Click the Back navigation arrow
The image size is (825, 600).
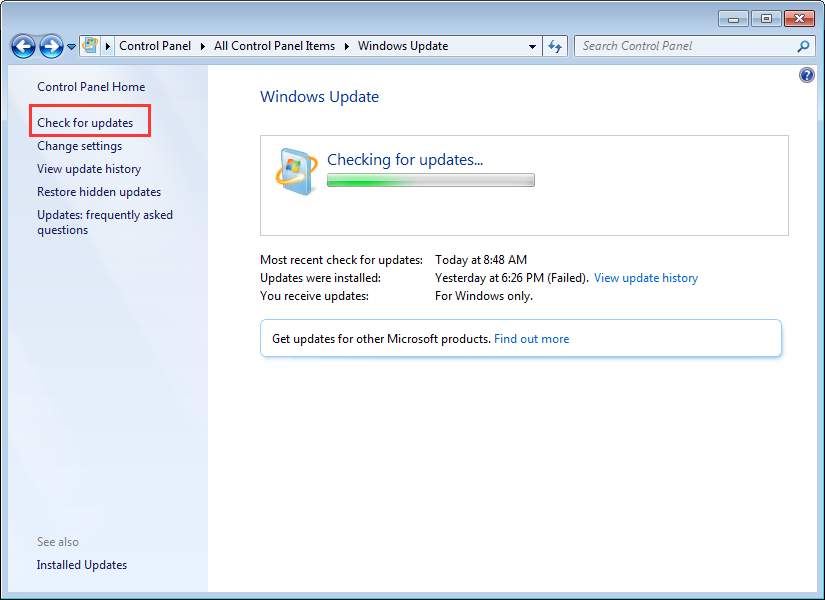click(x=22, y=46)
